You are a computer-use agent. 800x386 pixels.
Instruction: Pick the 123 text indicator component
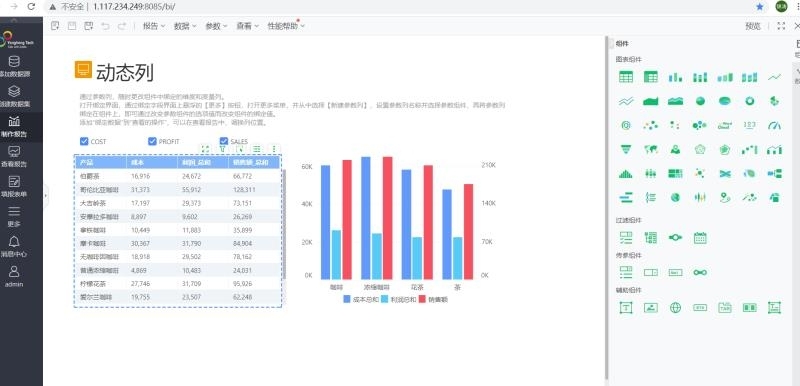(x=749, y=125)
